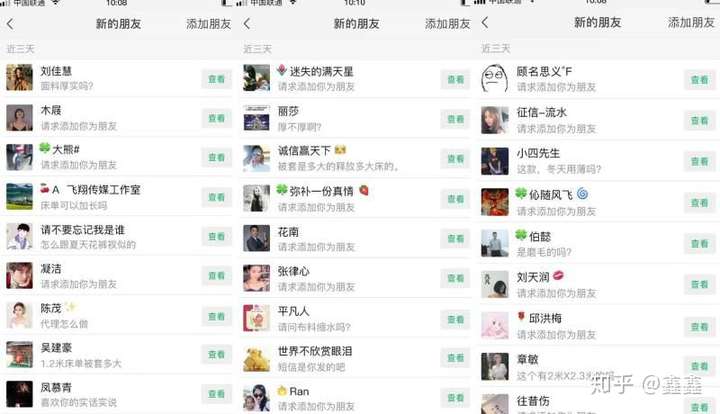
Task: Tap the back arrow in the right panel
Action: (x=485, y=22)
